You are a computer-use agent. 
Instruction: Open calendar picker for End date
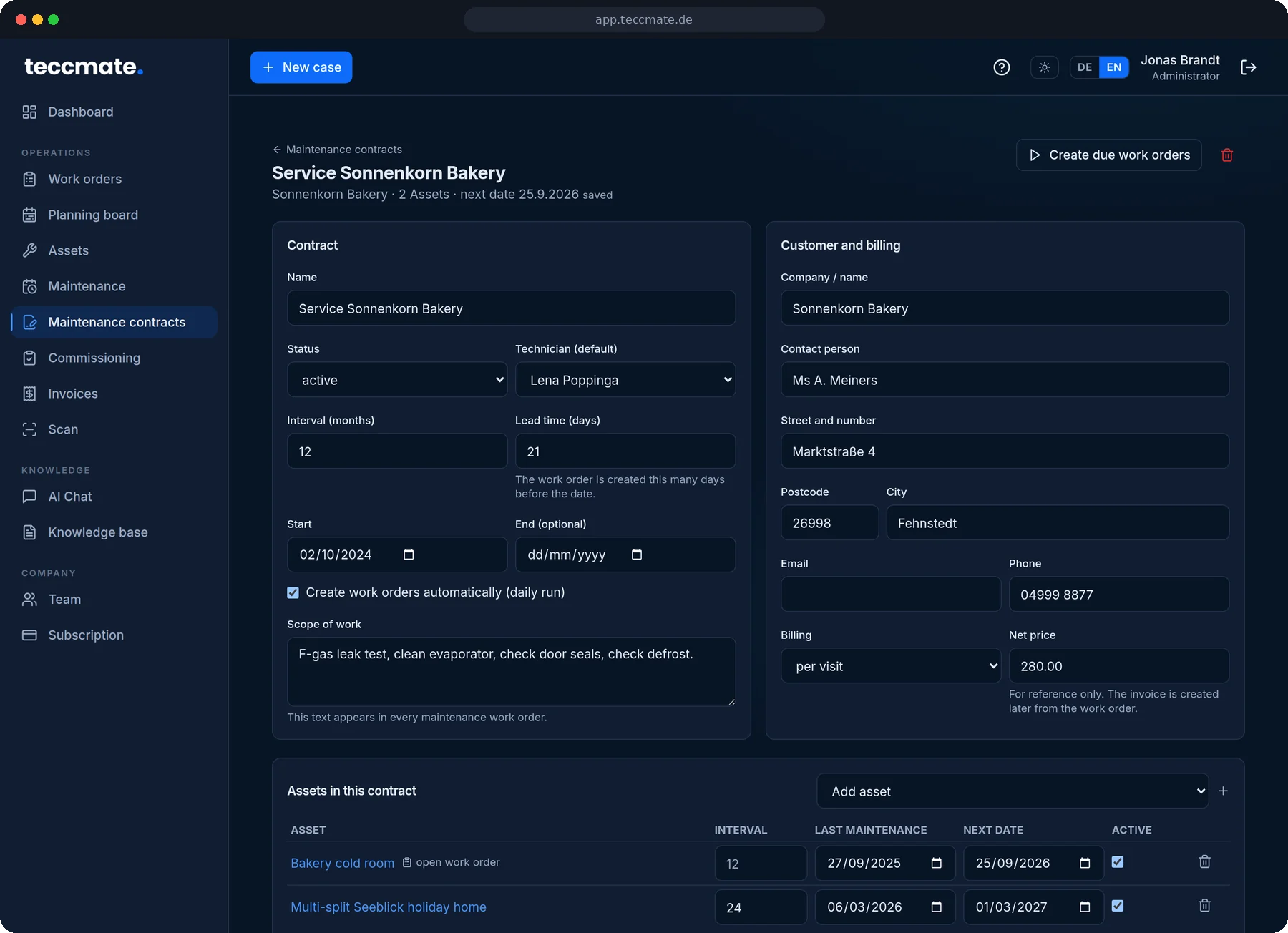637,555
